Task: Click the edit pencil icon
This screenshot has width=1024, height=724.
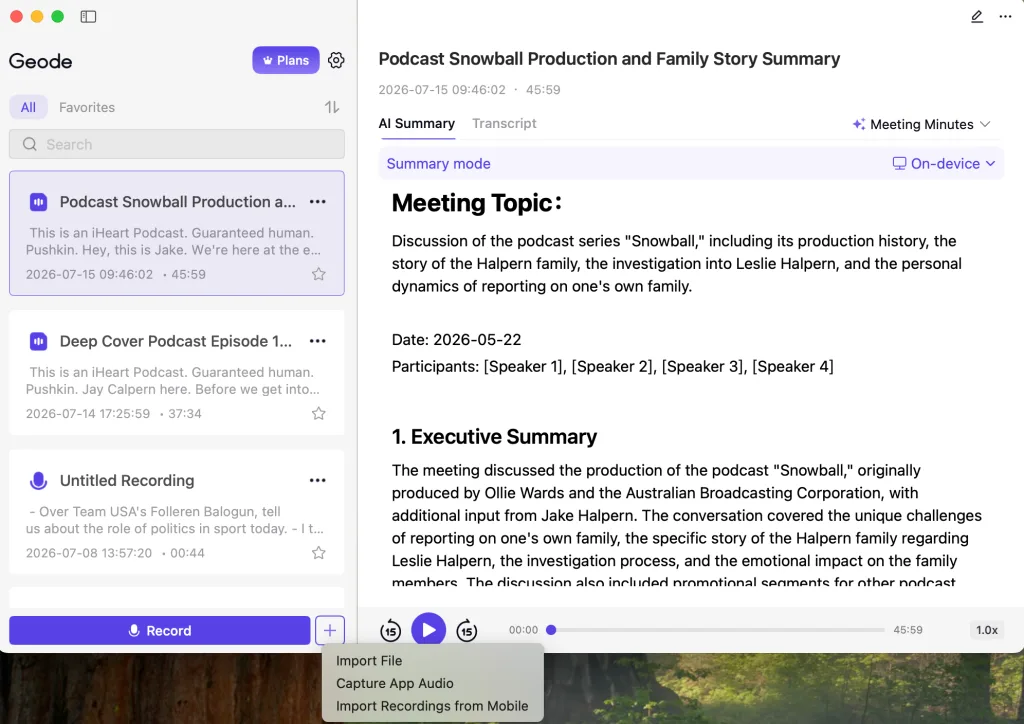Action: coord(976,16)
